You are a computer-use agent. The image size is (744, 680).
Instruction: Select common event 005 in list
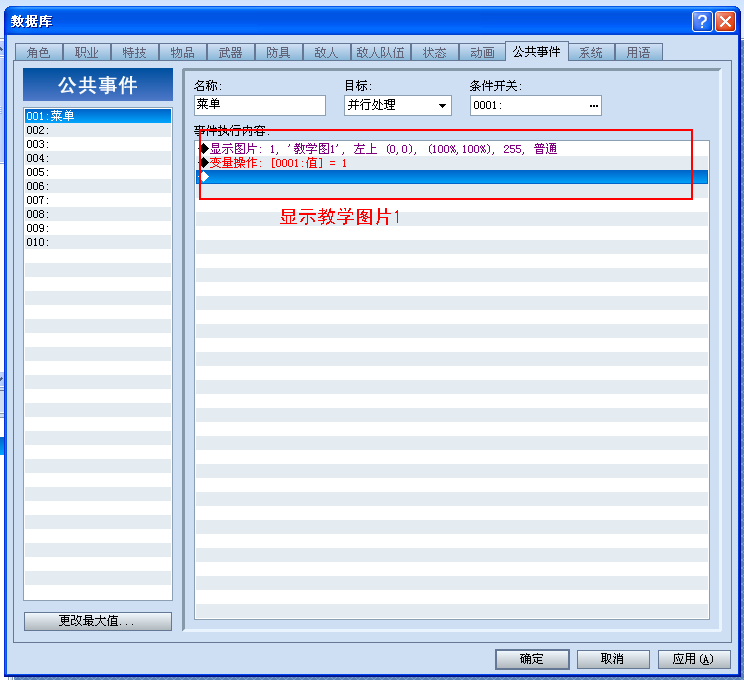(98, 172)
